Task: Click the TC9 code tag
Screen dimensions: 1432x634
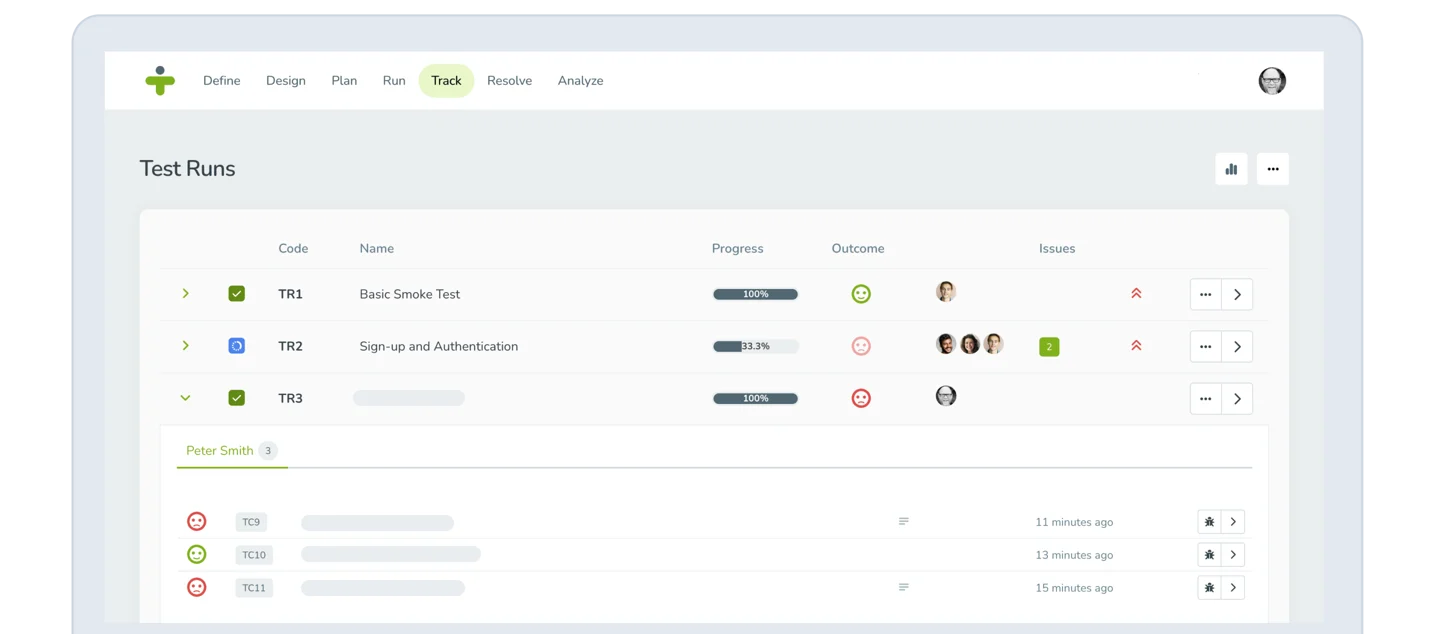Action: [x=251, y=522]
